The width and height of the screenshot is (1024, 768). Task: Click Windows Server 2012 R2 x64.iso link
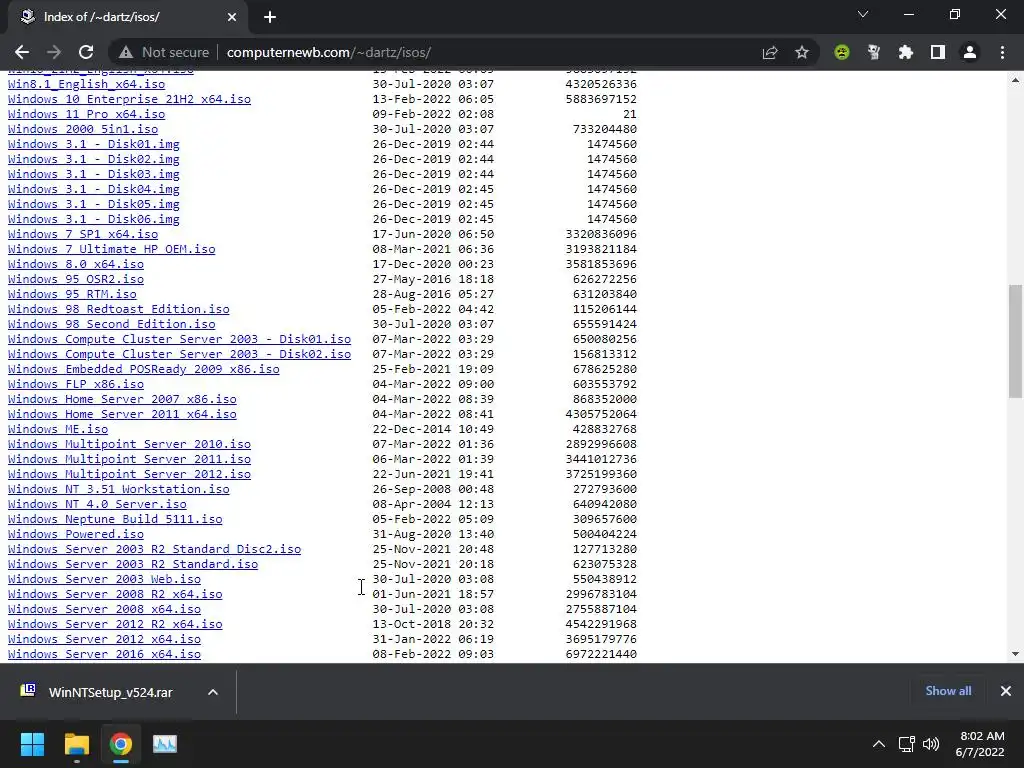coord(115,625)
